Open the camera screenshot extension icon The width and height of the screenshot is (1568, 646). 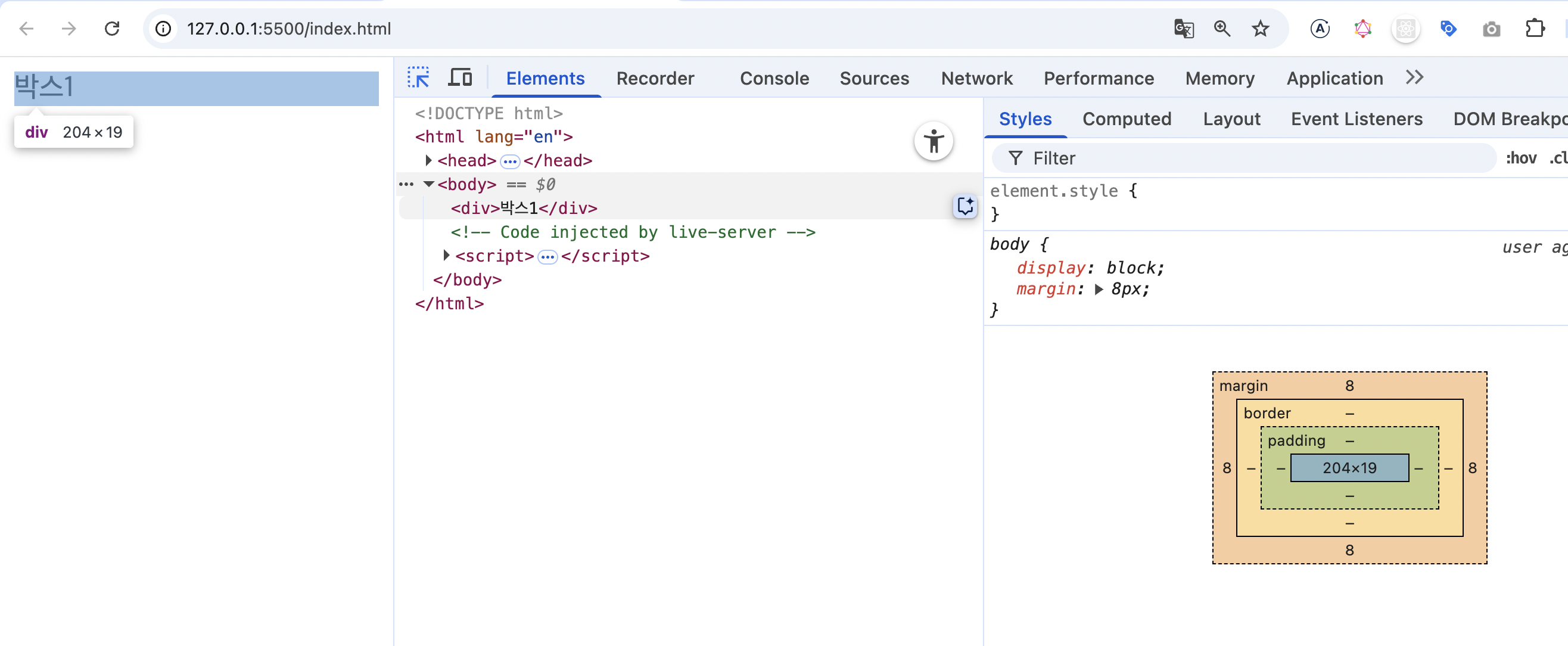click(x=1491, y=29)
